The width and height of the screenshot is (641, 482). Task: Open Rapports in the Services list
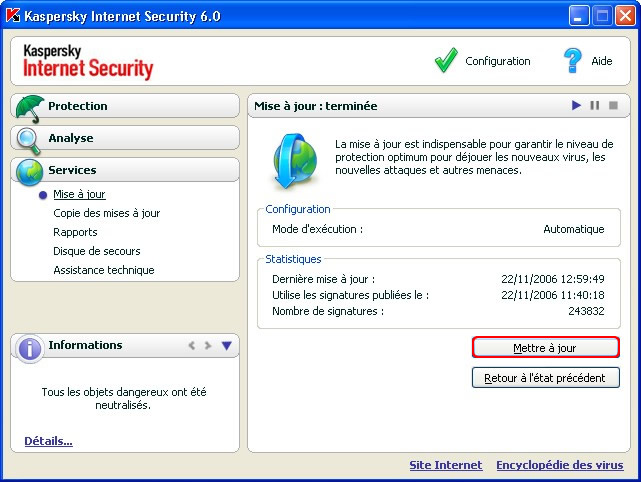75,232
